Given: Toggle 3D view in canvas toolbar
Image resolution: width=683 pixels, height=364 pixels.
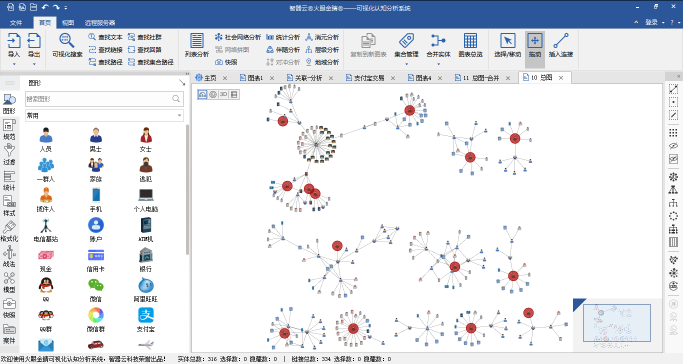Looking at the screenshot, I should point(223,94).
